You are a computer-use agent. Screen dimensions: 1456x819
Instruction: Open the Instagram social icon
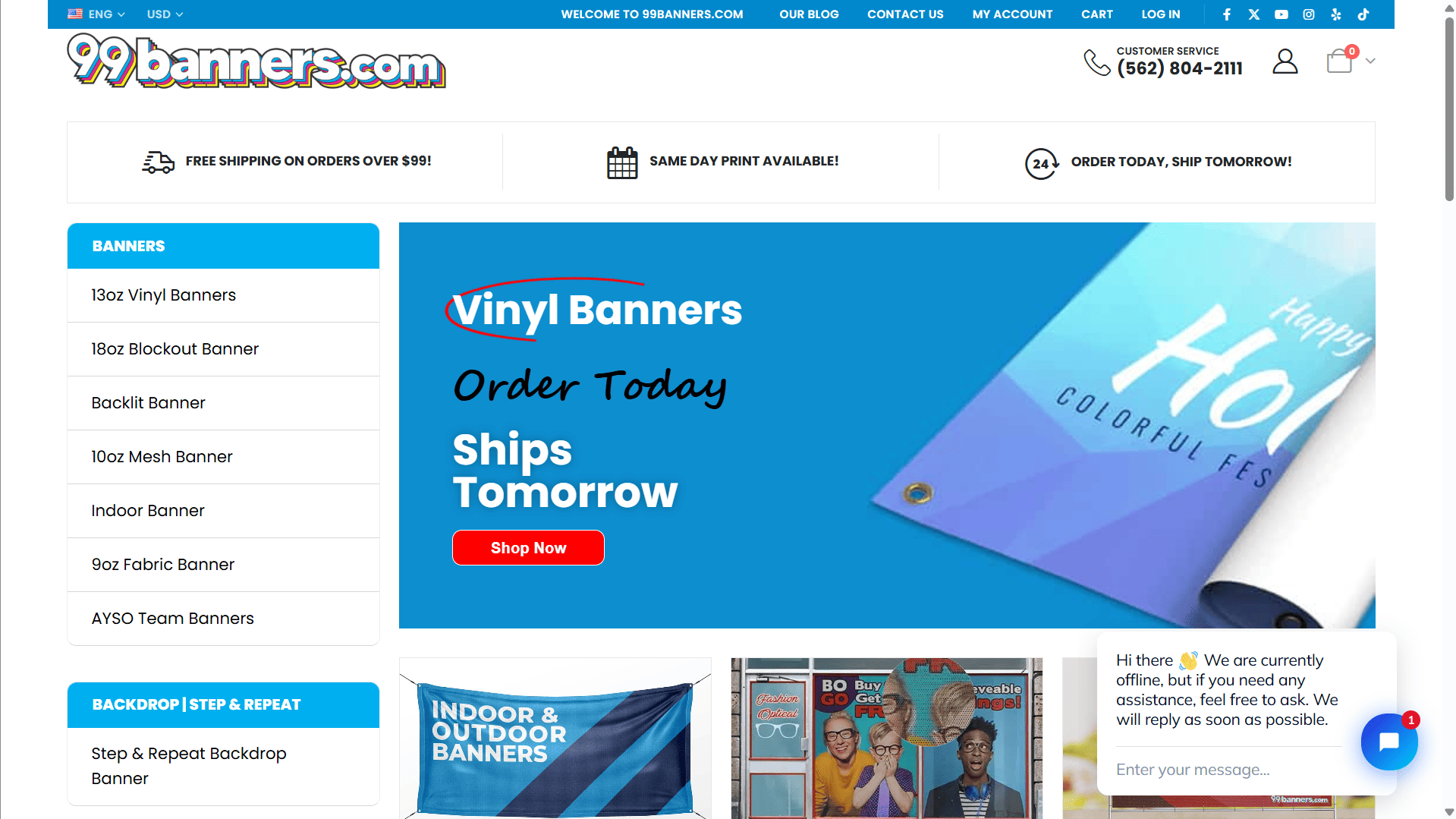[1309, 14]
